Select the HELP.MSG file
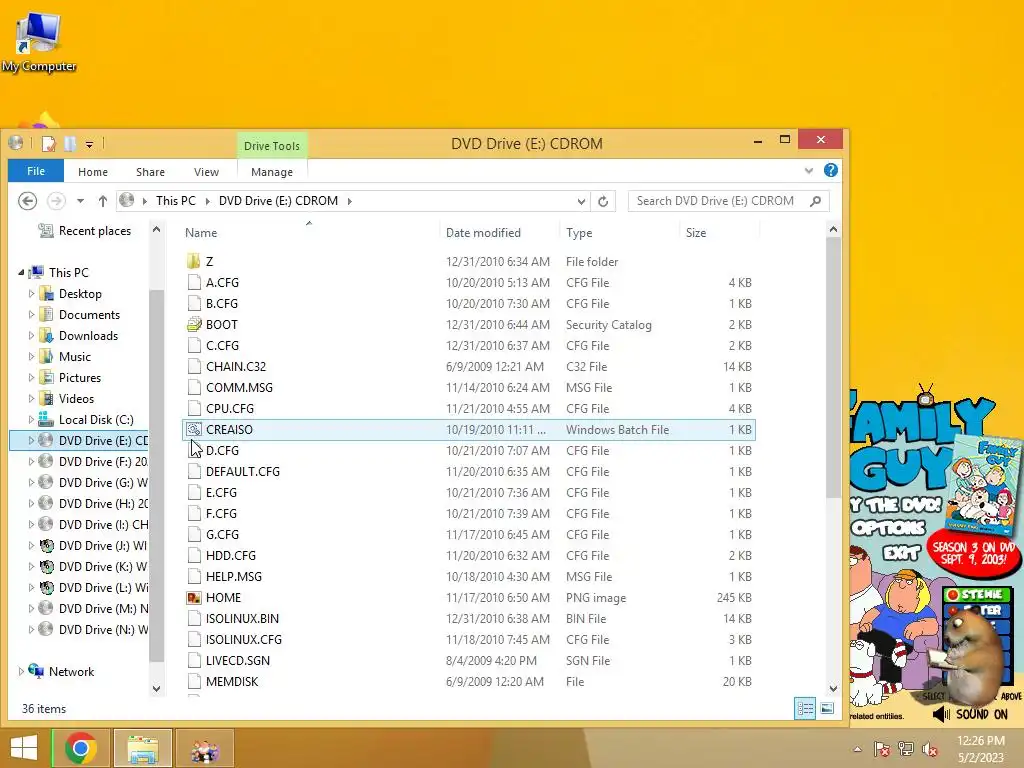The height and width of the screenshot is (768, 1024). (x=234, y=577)
